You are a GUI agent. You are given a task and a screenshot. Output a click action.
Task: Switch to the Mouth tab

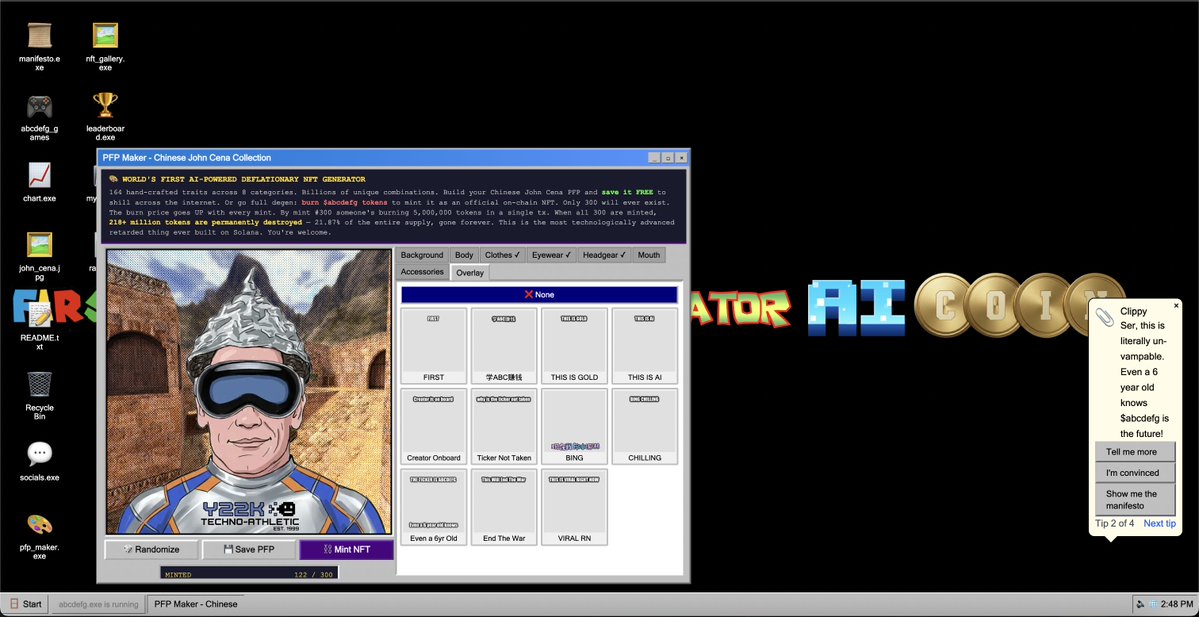click(648, 255)
